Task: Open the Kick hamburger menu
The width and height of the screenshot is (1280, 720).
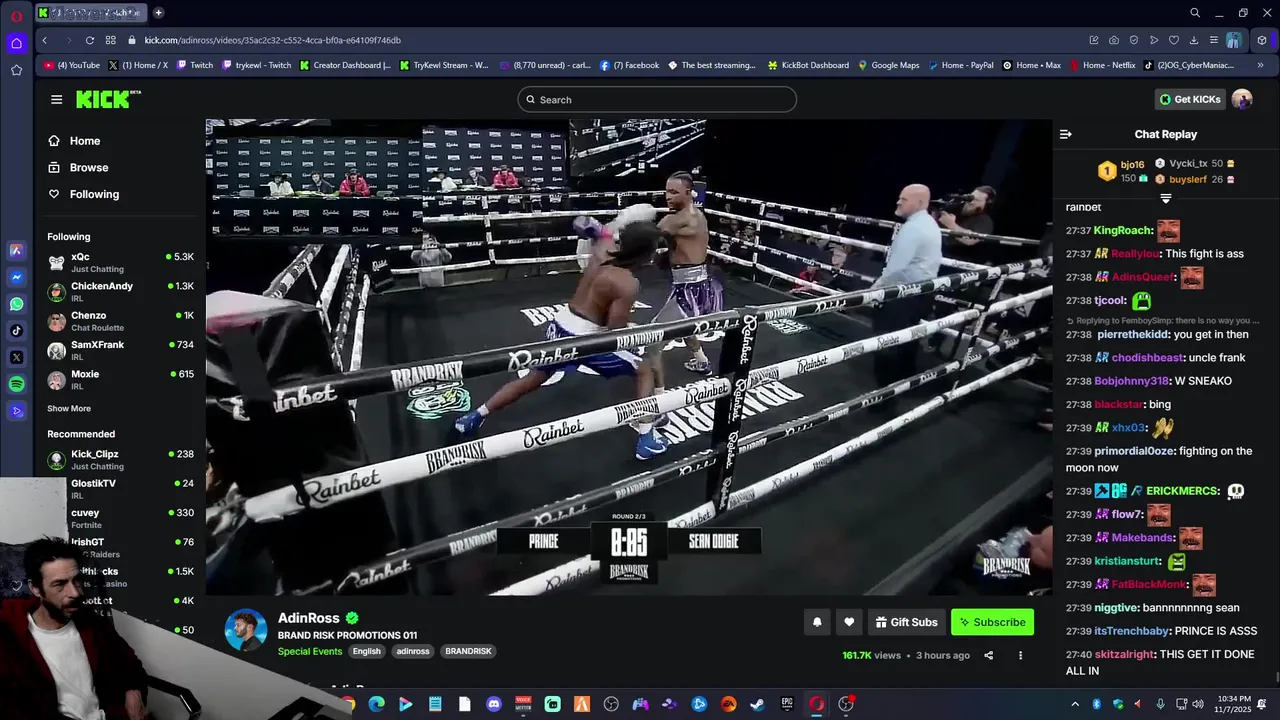Action: (56, 99)
